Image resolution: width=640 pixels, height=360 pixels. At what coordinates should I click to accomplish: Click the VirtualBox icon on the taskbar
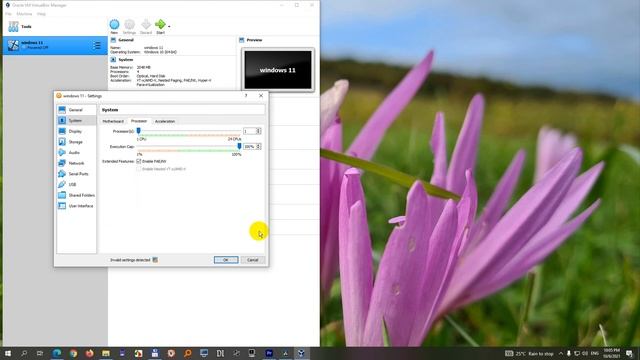click(301, 353)
